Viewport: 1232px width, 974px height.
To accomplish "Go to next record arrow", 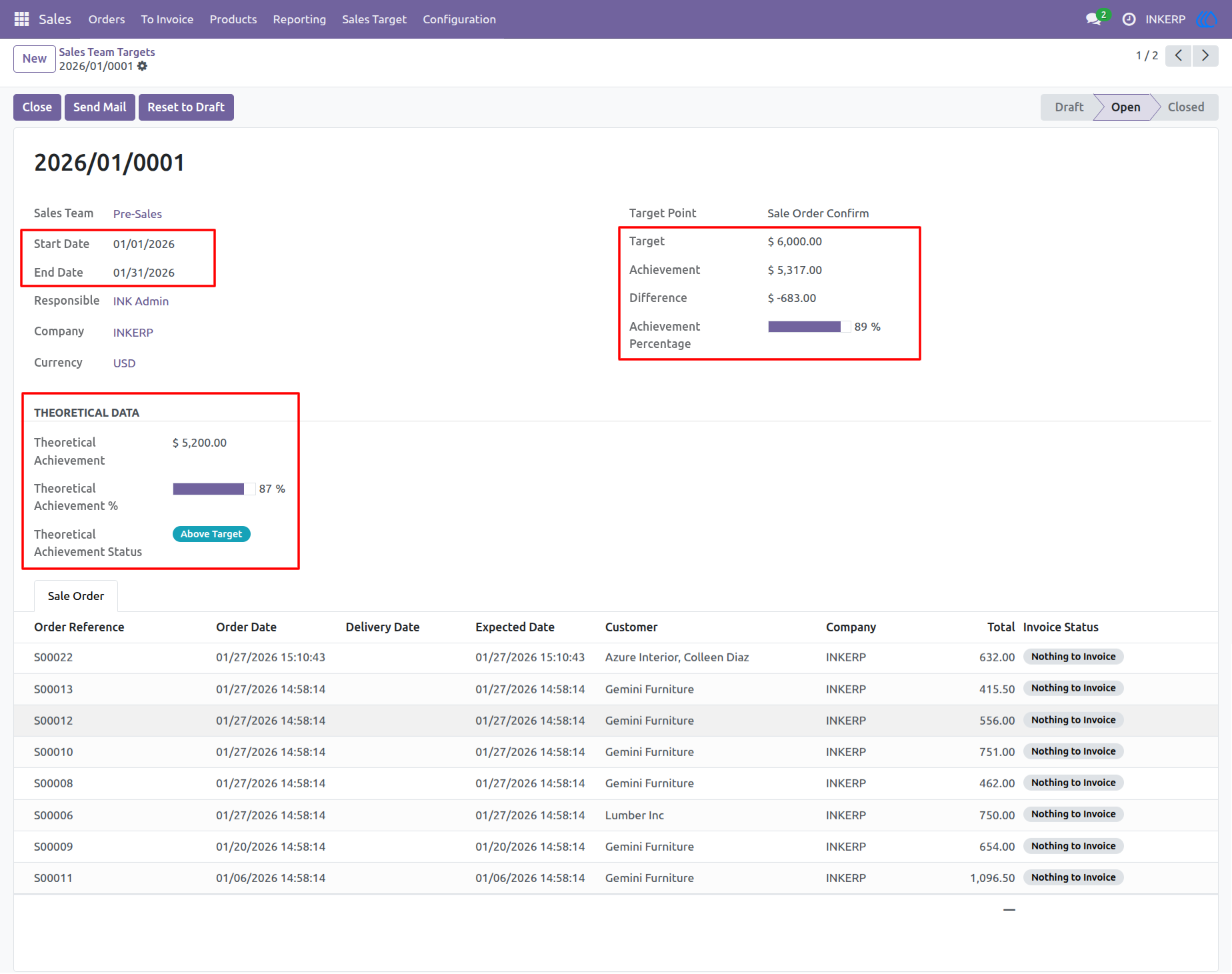I will [x=1205, y=55].
